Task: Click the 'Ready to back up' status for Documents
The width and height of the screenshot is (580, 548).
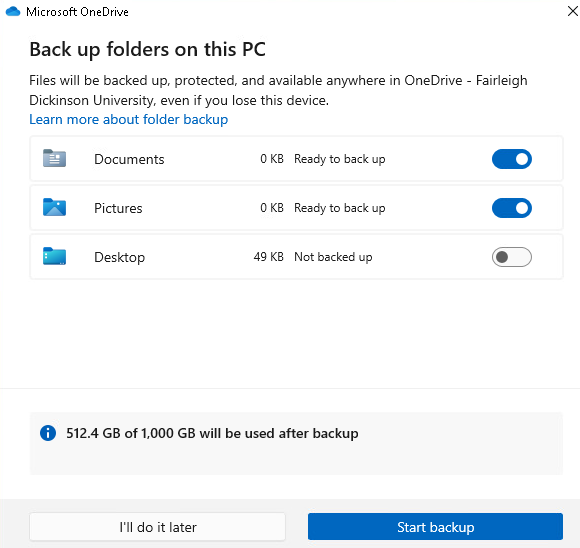Action: tap(340, 159)
